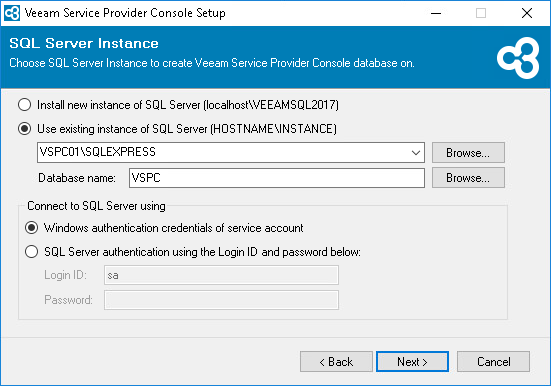Click the Connect to SQL Server using label

(96, 206)
